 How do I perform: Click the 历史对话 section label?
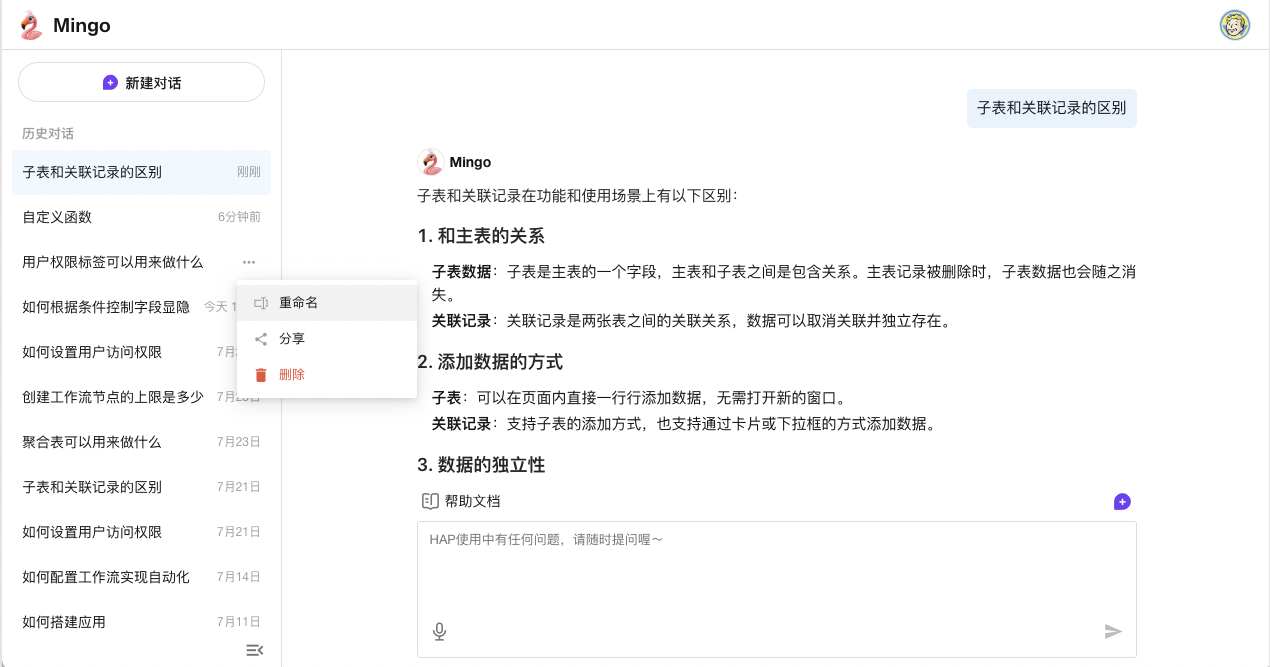[48, 133]
